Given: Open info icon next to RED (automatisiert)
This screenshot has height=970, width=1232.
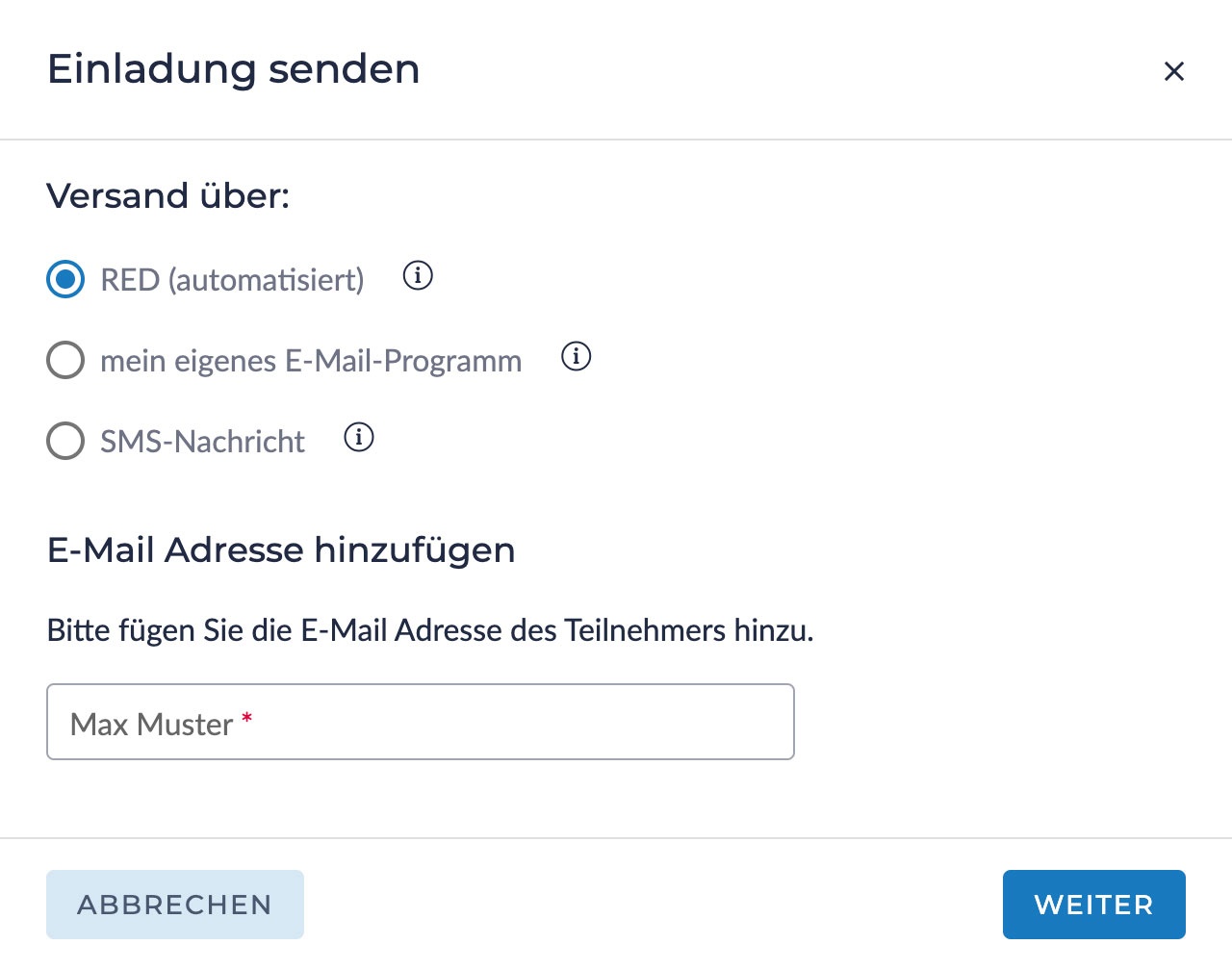Looking at the screenshot, I should (x=418, y=276).
